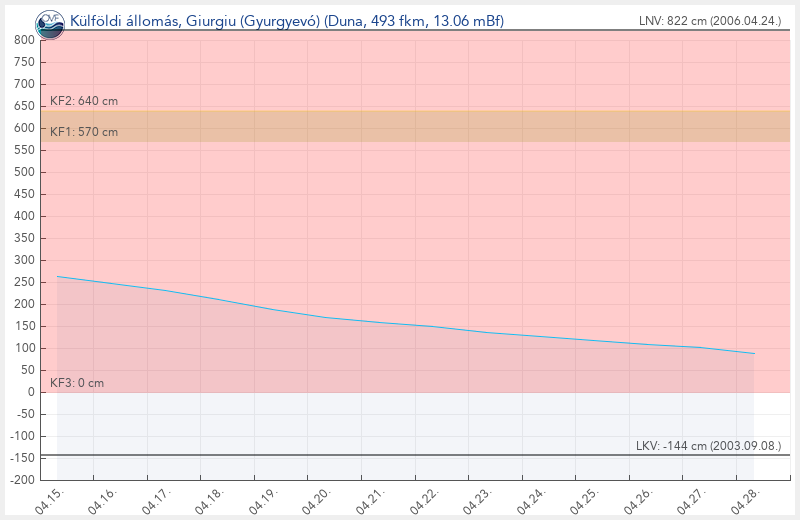
Task: Click the water level line's start at 04.15.
Action: tap(58, 276)
